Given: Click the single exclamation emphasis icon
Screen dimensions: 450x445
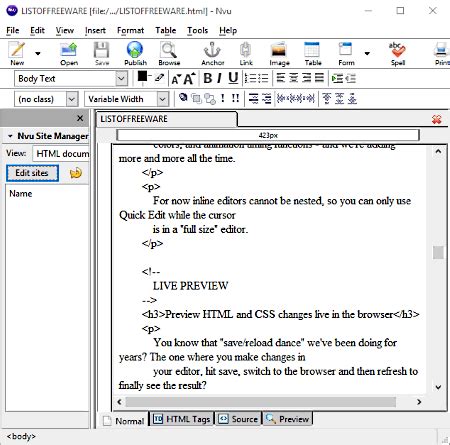Looking at the screenshot, I should click(x=223, y=98).
